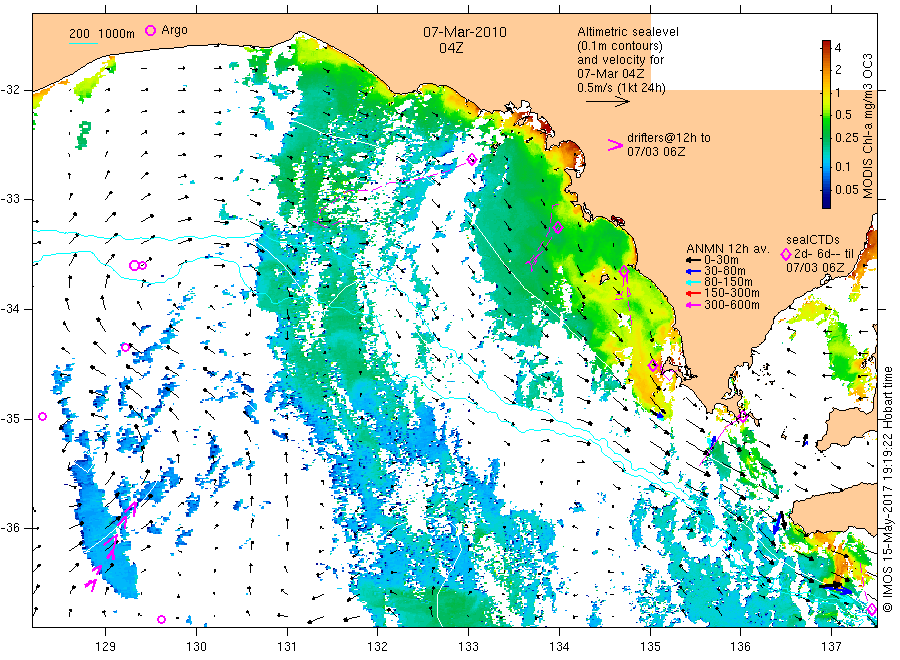This screenshot has width=900, height=660.
Task: Click the color bar tick label '0.25'
Action: [x=847, y=138]
